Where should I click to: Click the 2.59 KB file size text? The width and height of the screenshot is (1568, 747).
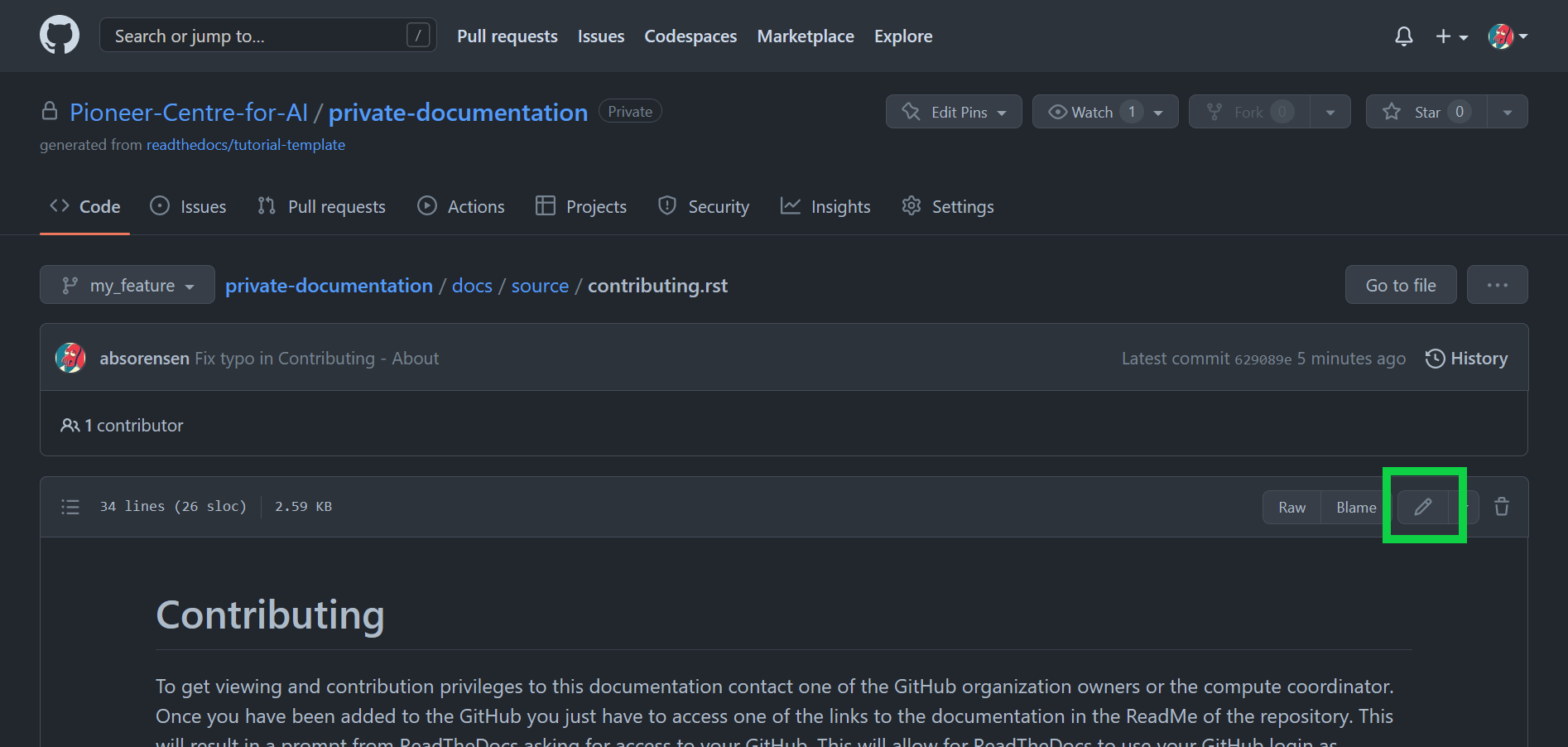point(303,507)
